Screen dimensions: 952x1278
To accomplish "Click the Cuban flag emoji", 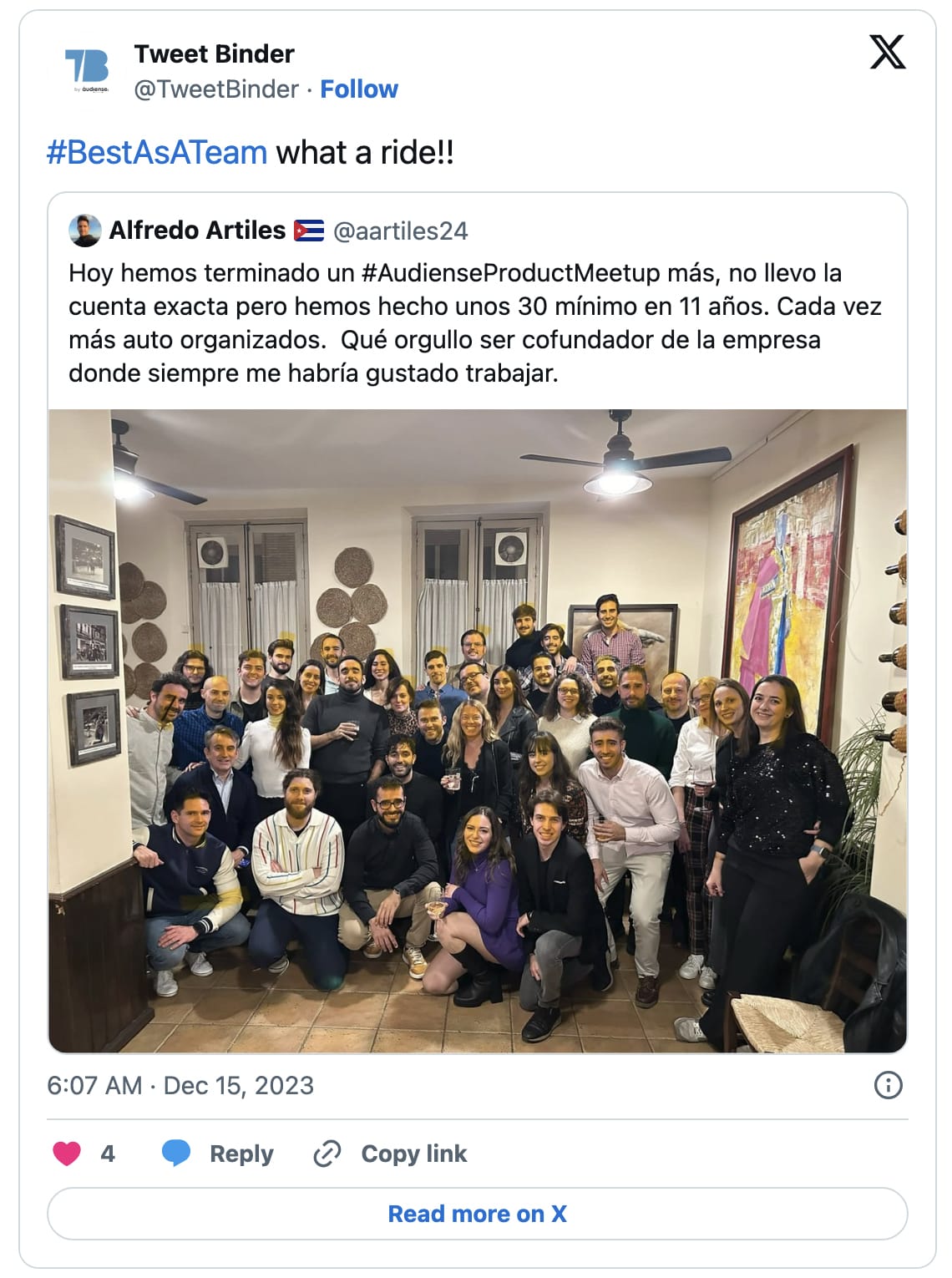I will [309, 231].
